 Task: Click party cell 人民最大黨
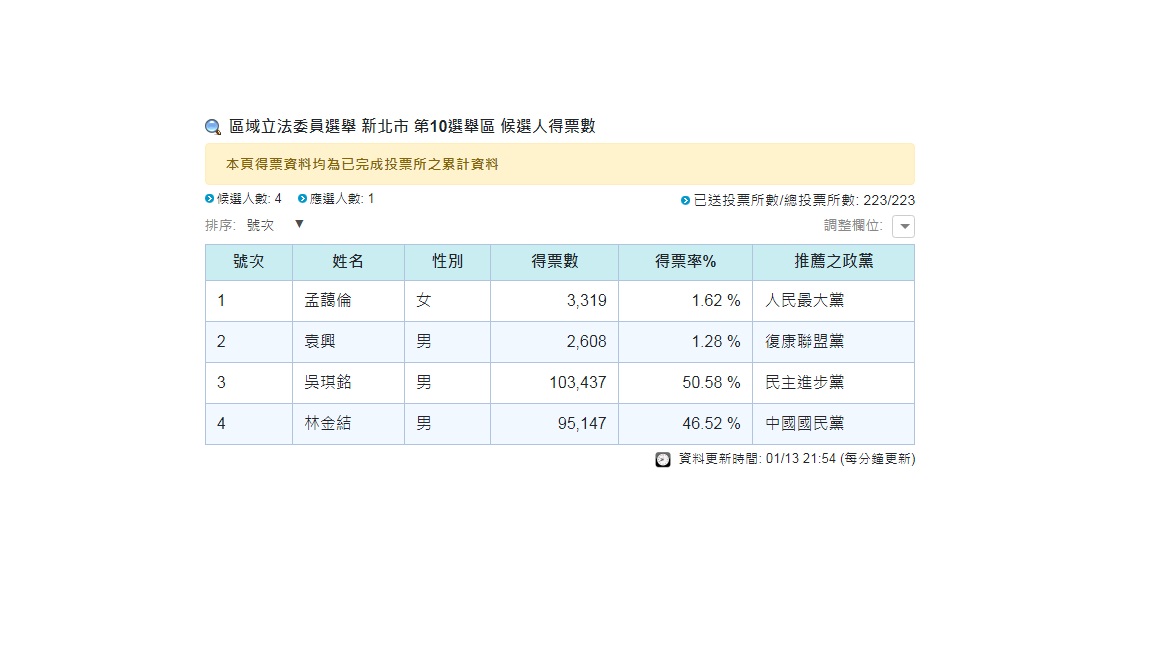coord(804,300)
